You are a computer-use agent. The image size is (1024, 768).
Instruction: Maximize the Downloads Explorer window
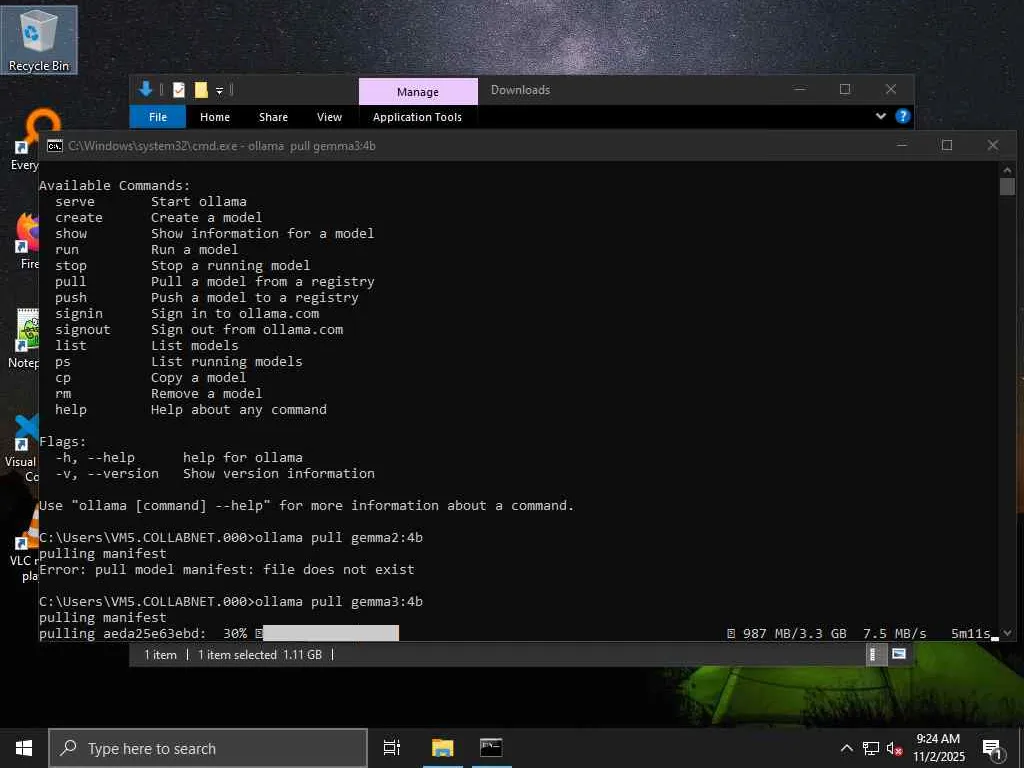844,89
